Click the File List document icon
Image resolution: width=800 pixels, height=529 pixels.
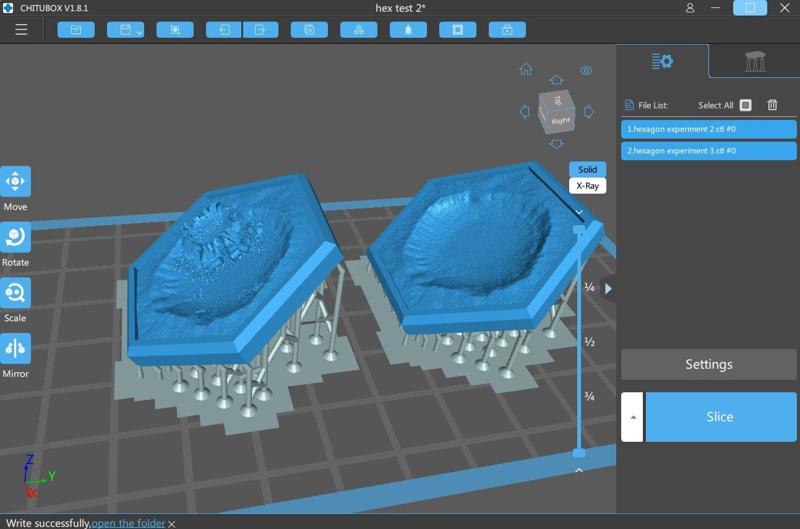(x=629, y=105)
